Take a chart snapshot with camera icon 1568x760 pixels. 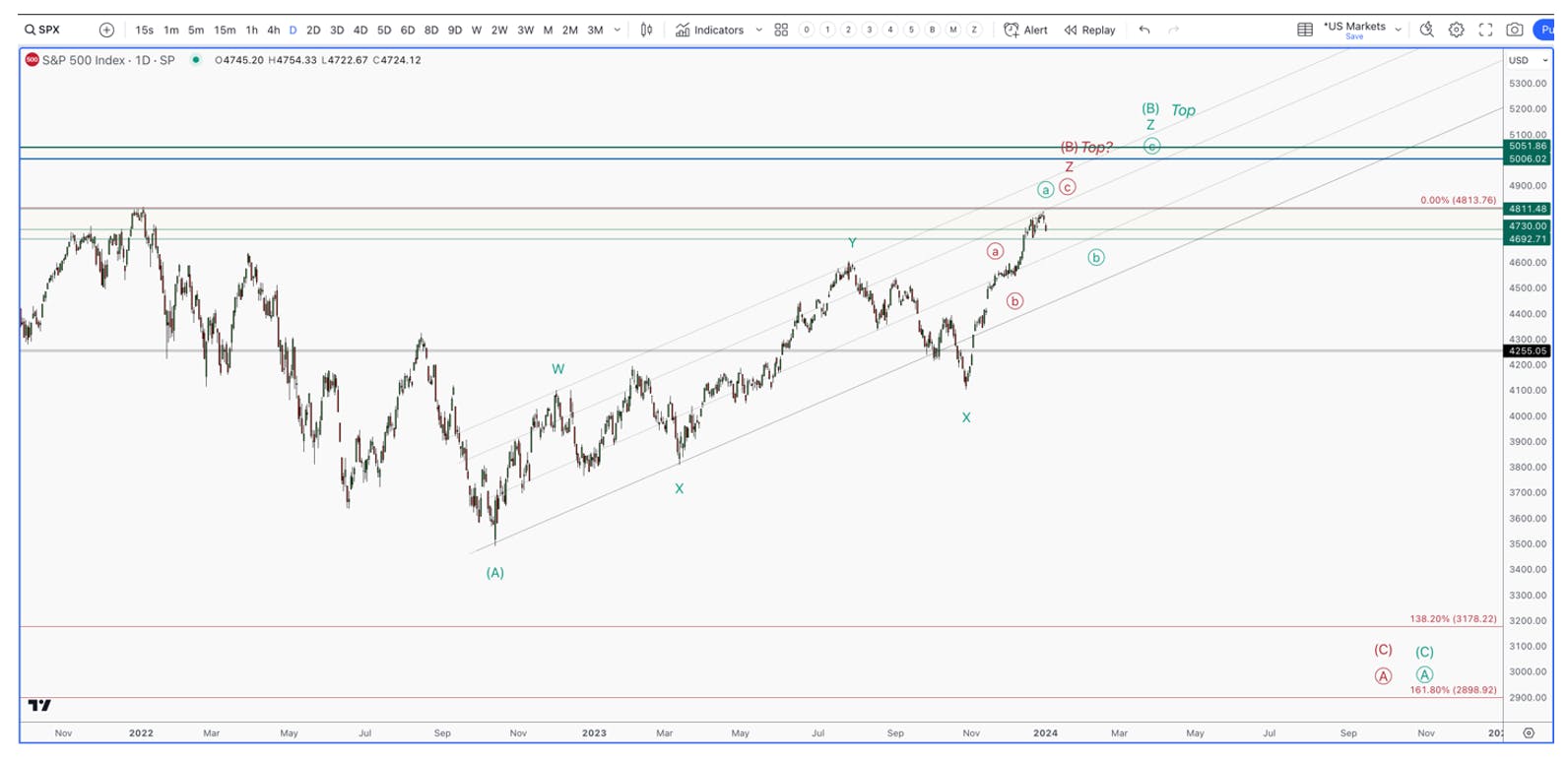tap(1515, 31)
